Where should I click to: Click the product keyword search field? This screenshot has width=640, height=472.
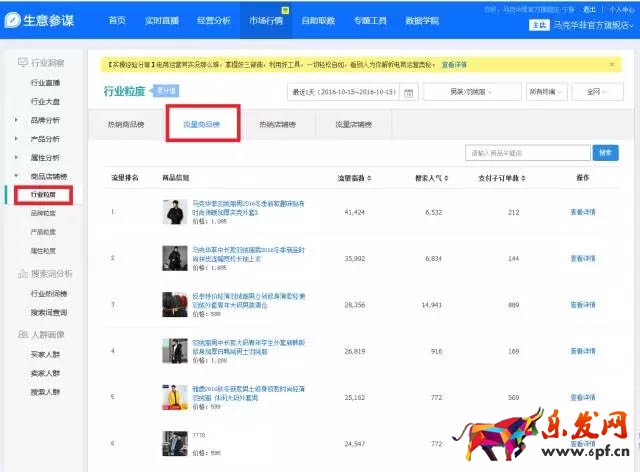click(528, 153)
